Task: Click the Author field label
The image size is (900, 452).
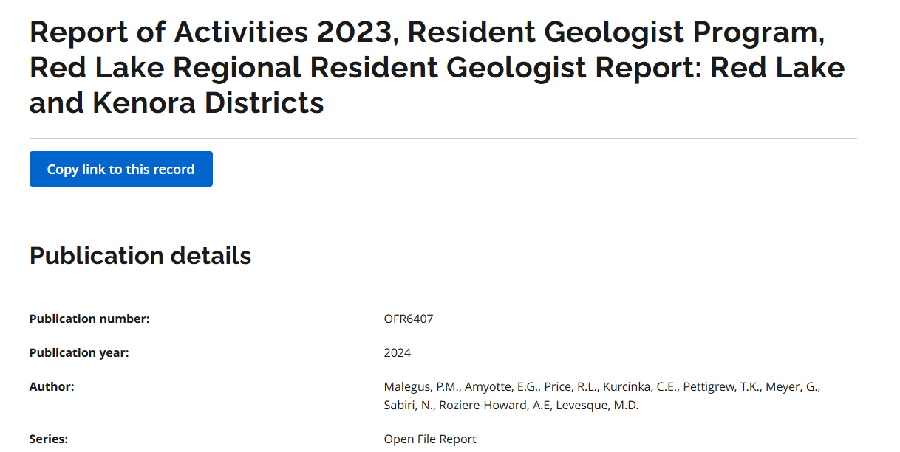Action: pyautogui.click(x=52, y=386)
